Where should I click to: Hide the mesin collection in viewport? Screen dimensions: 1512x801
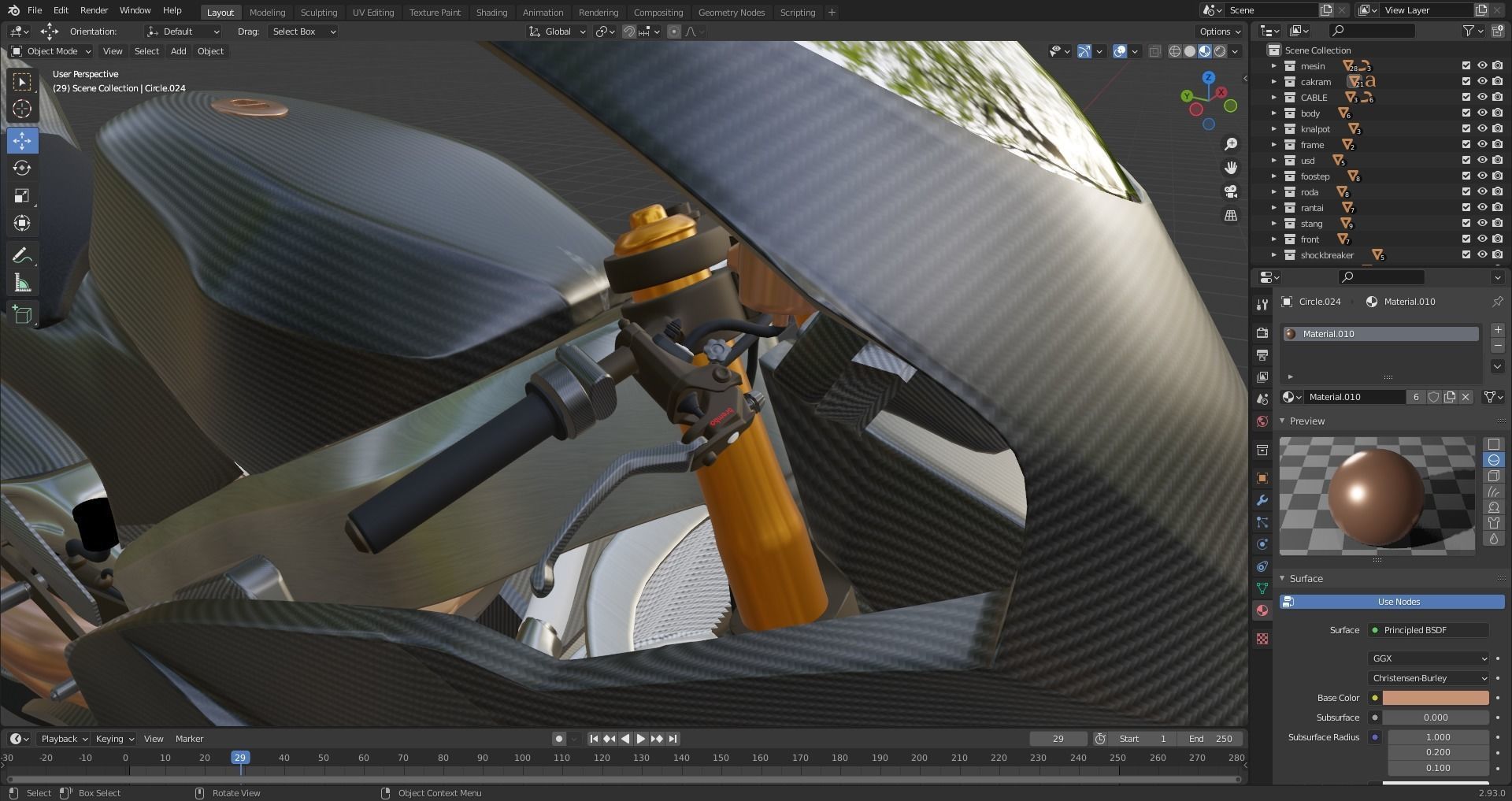tap(1481, 66)
